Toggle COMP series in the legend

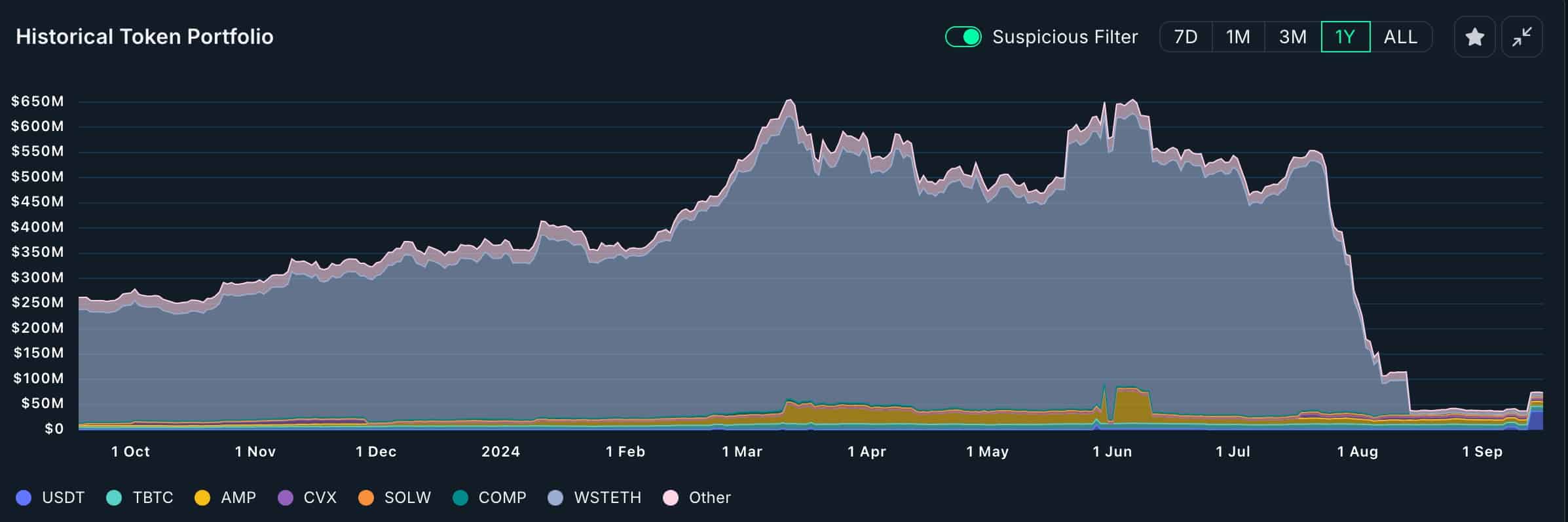[x=490, y=498]
